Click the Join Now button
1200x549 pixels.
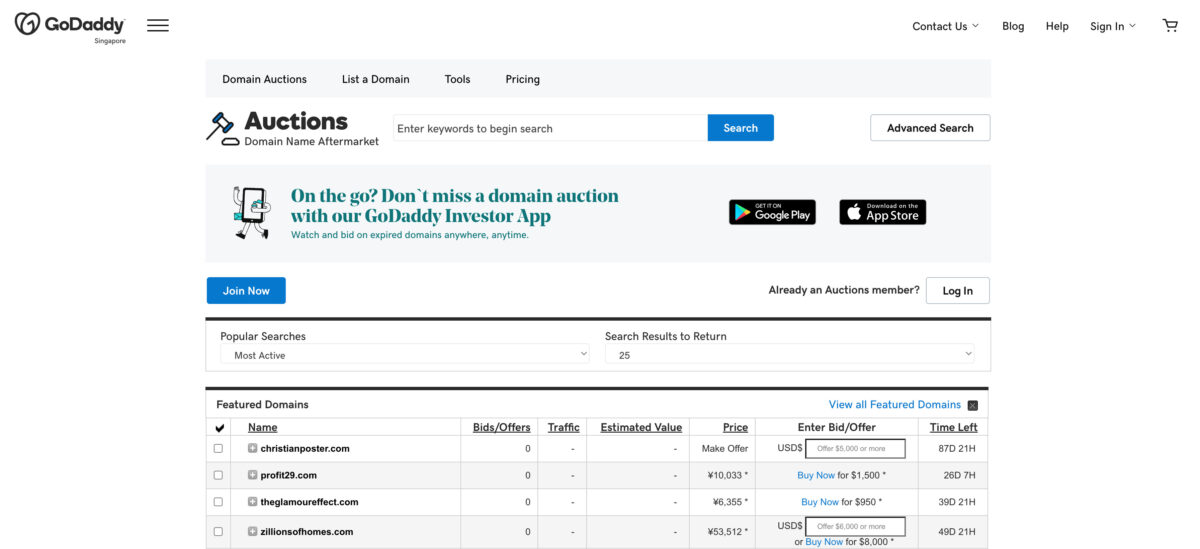[x=246, y=291]
